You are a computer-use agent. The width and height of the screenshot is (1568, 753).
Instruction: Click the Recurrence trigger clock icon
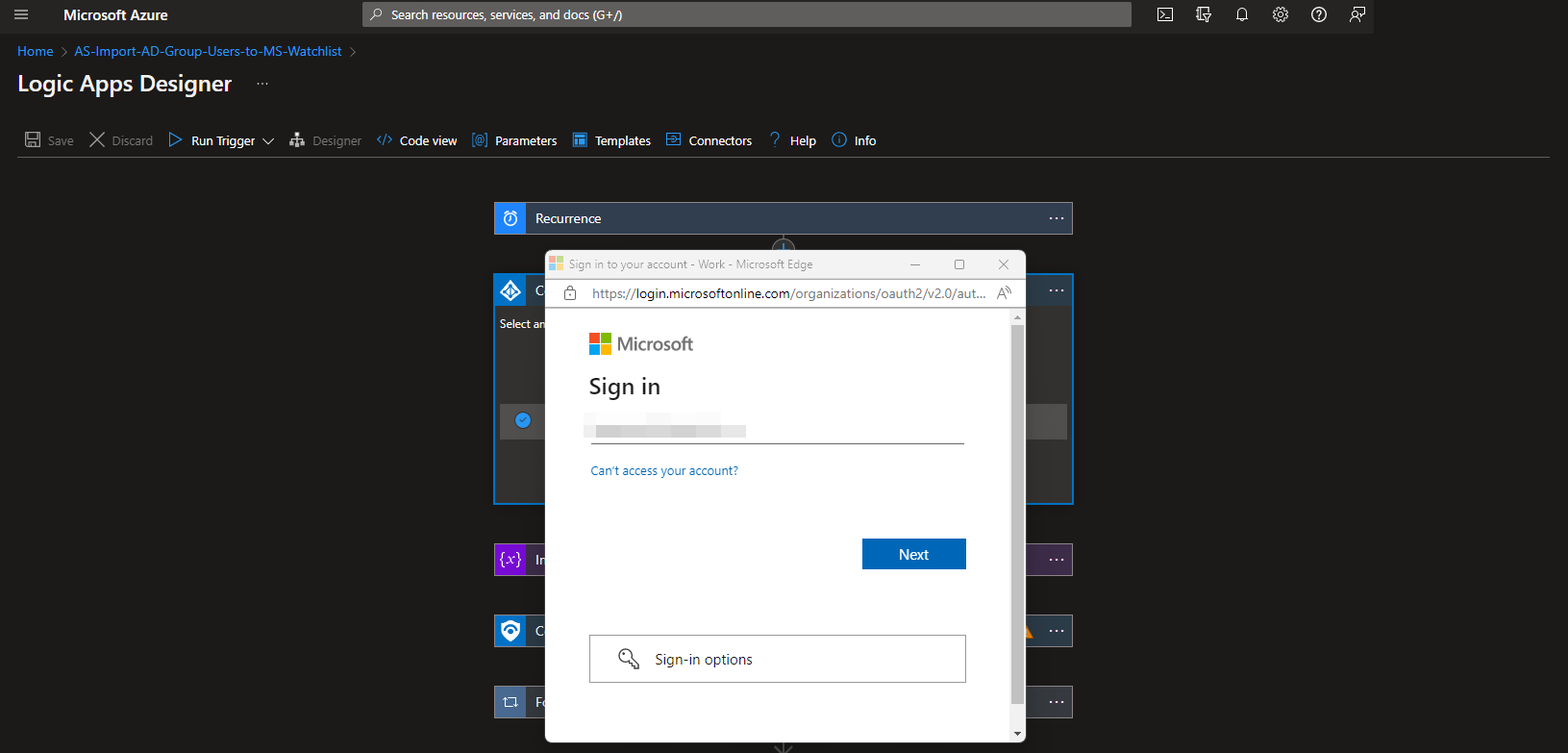point(510,218)
